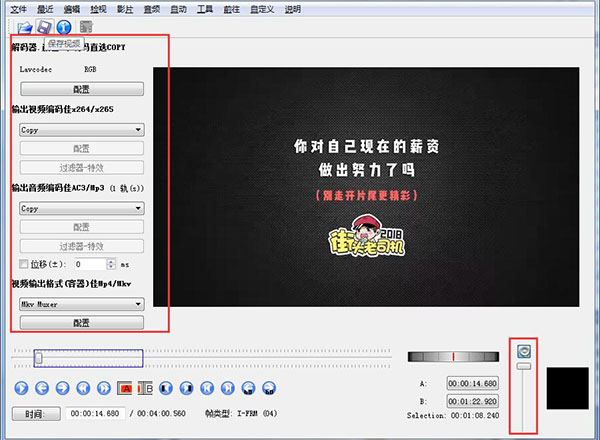Expand the Mkv Muxer output format dropdown
This screenshot has height=440, width=600.
click(82, 305)
